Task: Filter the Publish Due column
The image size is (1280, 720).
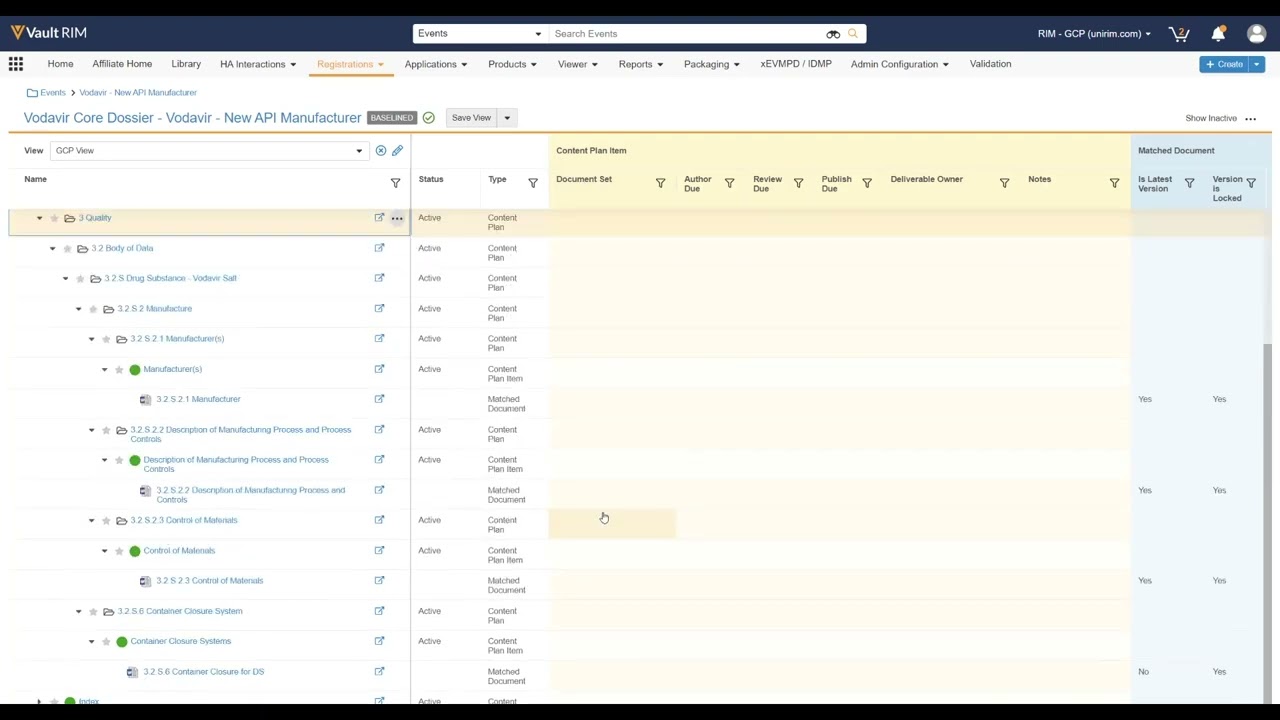Action: point(867,183)
